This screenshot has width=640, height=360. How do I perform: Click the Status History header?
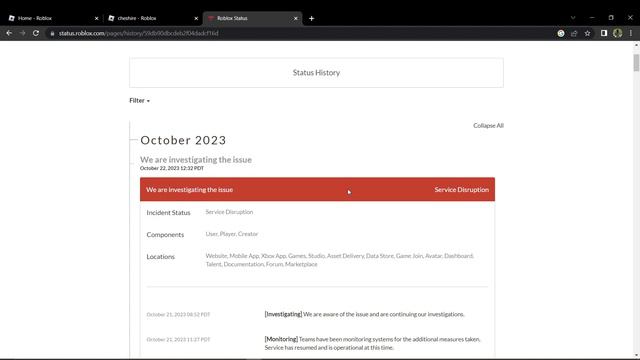(316, 73)
